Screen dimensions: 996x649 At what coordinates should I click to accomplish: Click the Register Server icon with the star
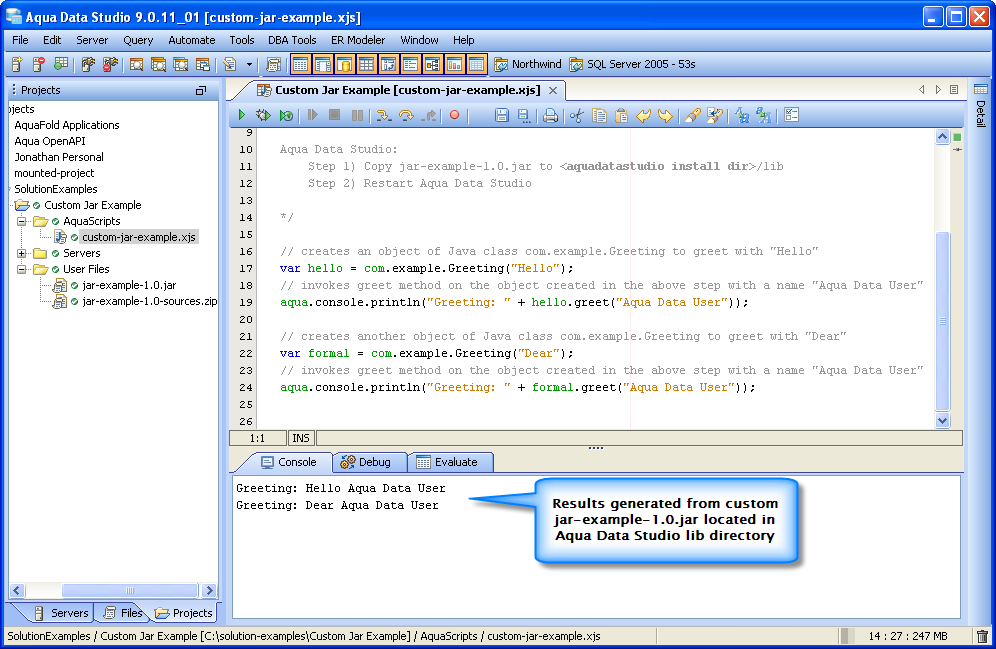coord(17,64)
